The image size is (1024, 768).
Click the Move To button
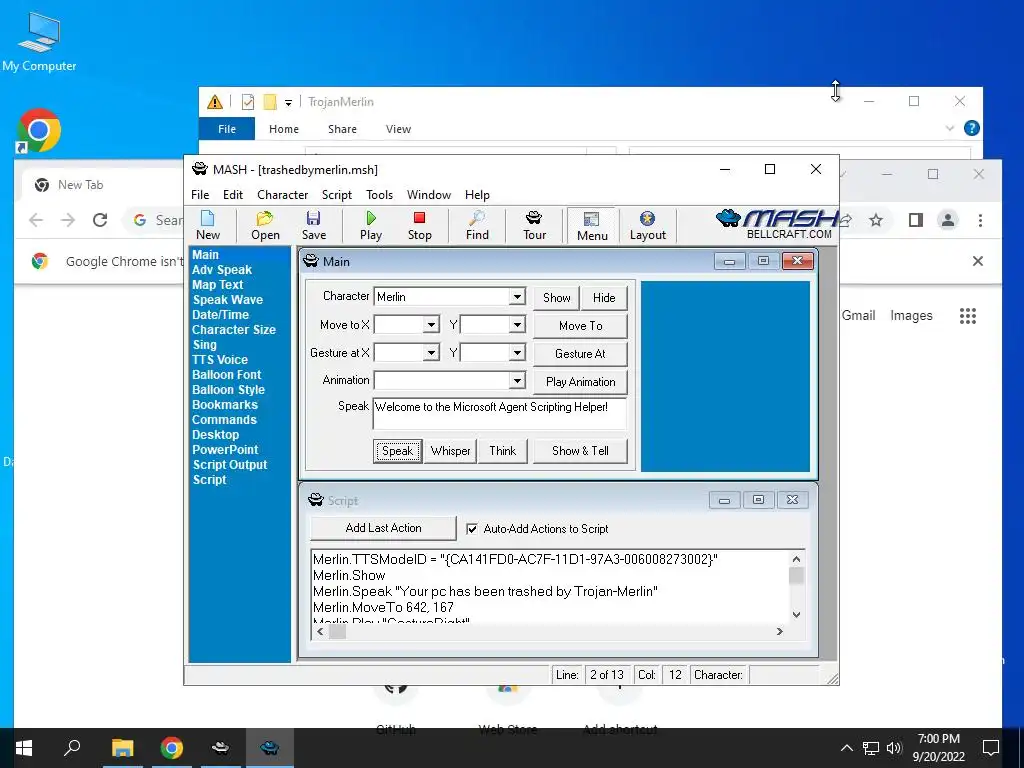(x=581, y=326)
